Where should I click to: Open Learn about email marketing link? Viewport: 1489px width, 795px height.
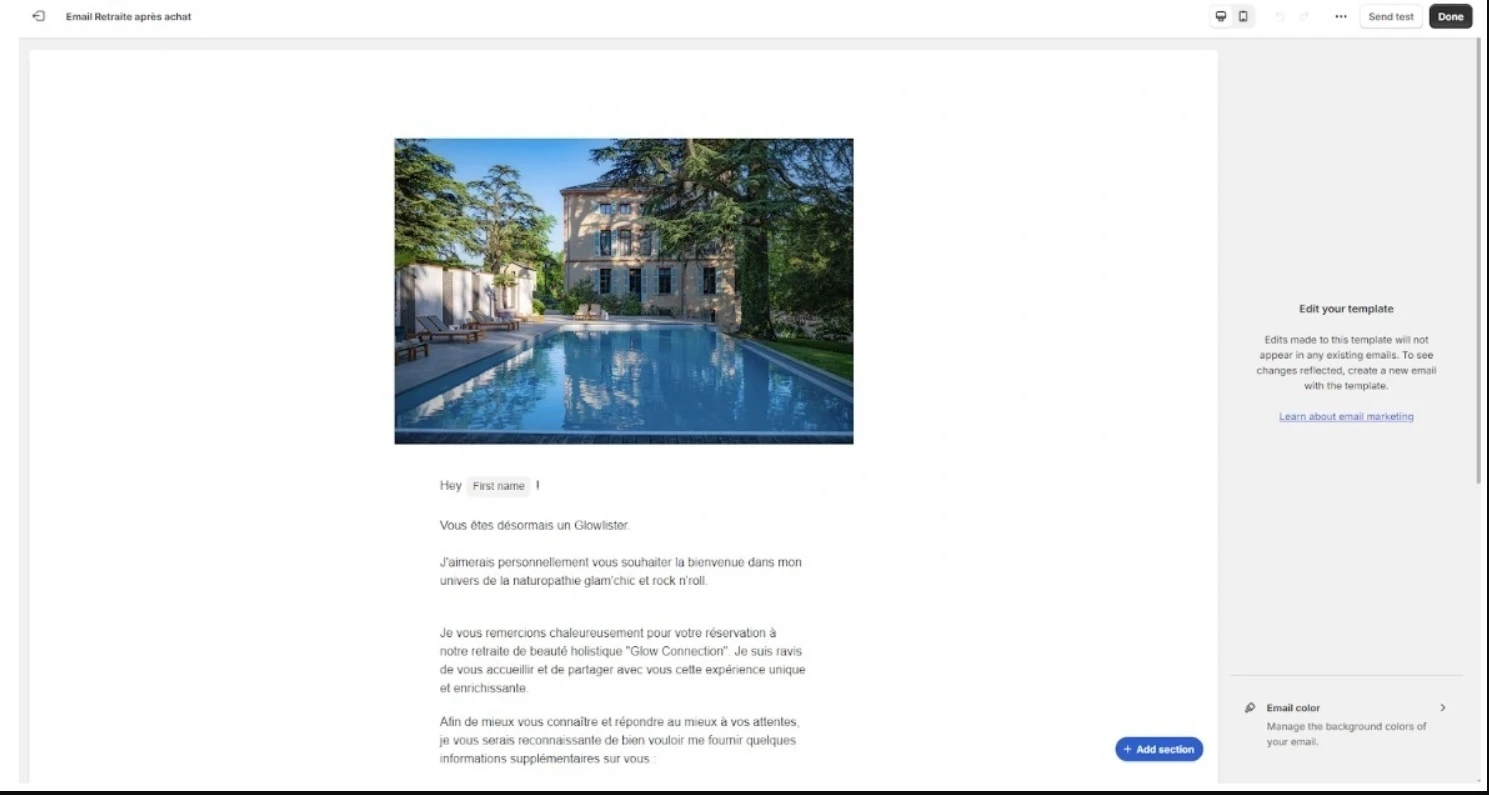(x=1346, y=417)
